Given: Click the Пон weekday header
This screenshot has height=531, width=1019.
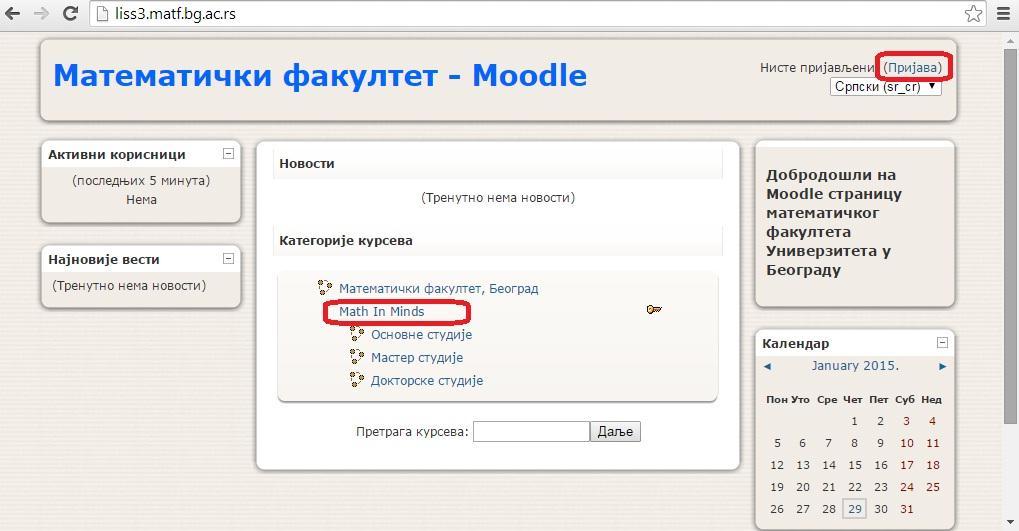Looking at the screenshot, I should coord(777,400).
